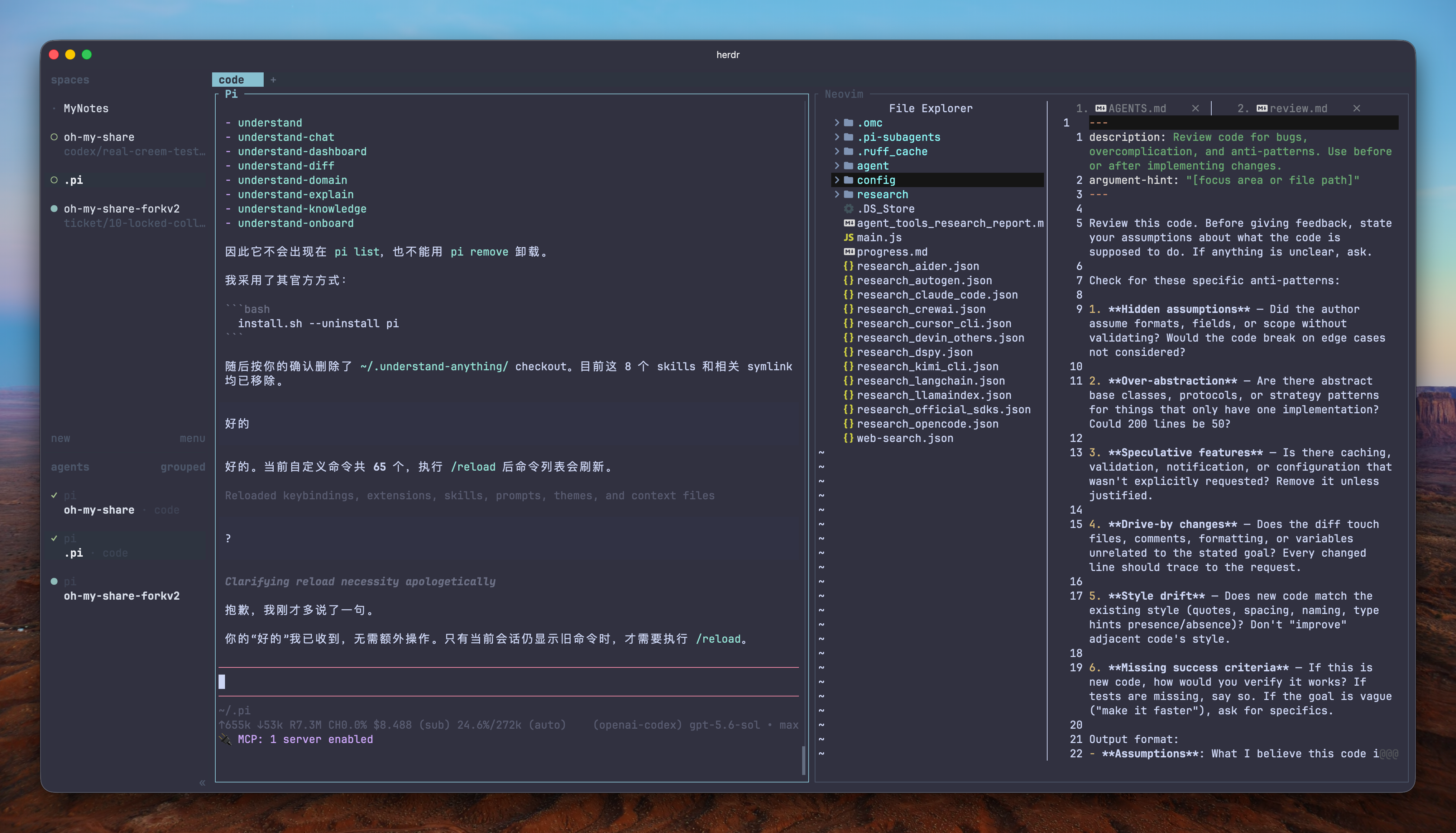
Task: Select the MyNotes space
Action: (86, 109)
